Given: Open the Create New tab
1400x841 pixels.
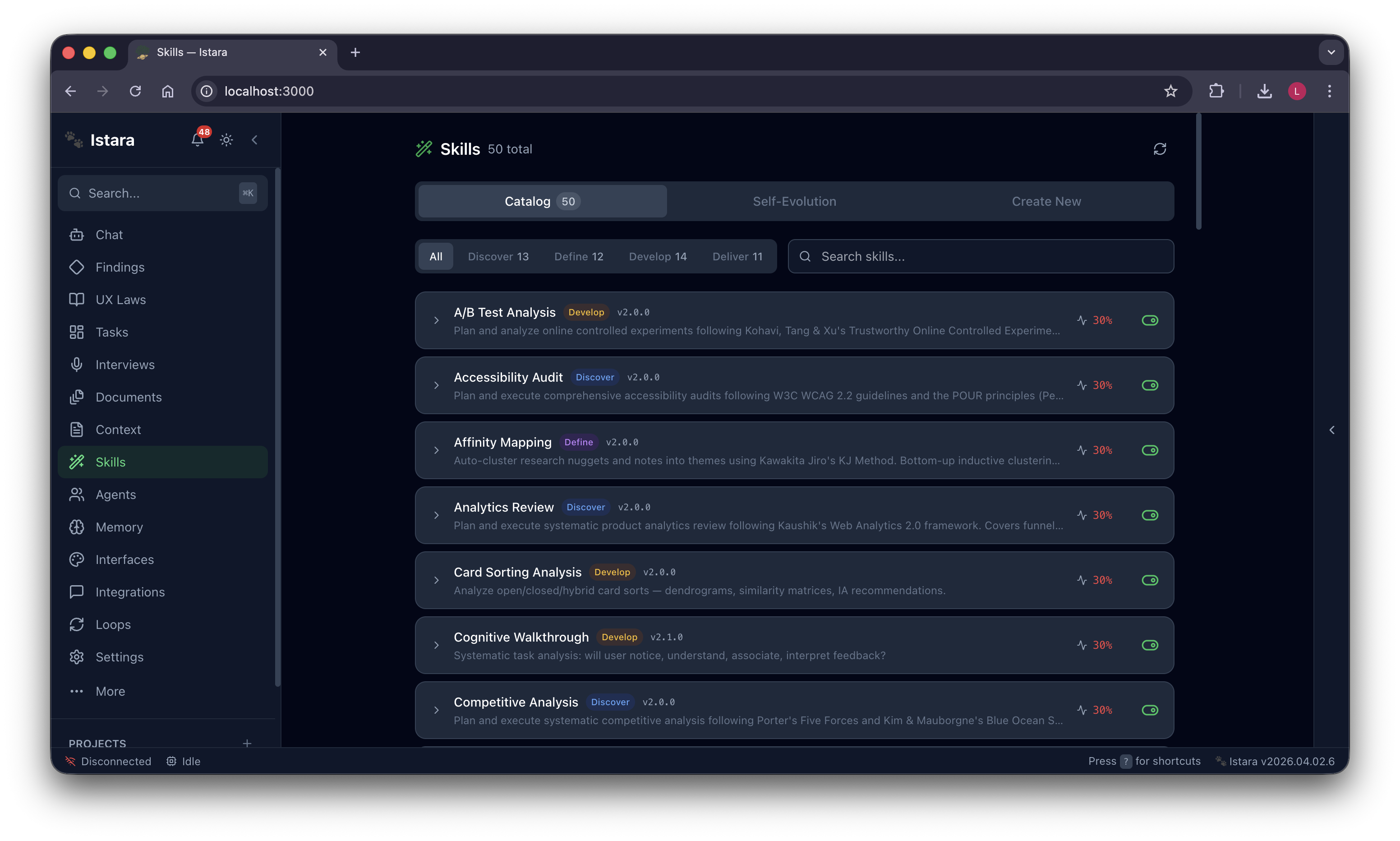Looking at the screenshot, I should coord(1046,201).
